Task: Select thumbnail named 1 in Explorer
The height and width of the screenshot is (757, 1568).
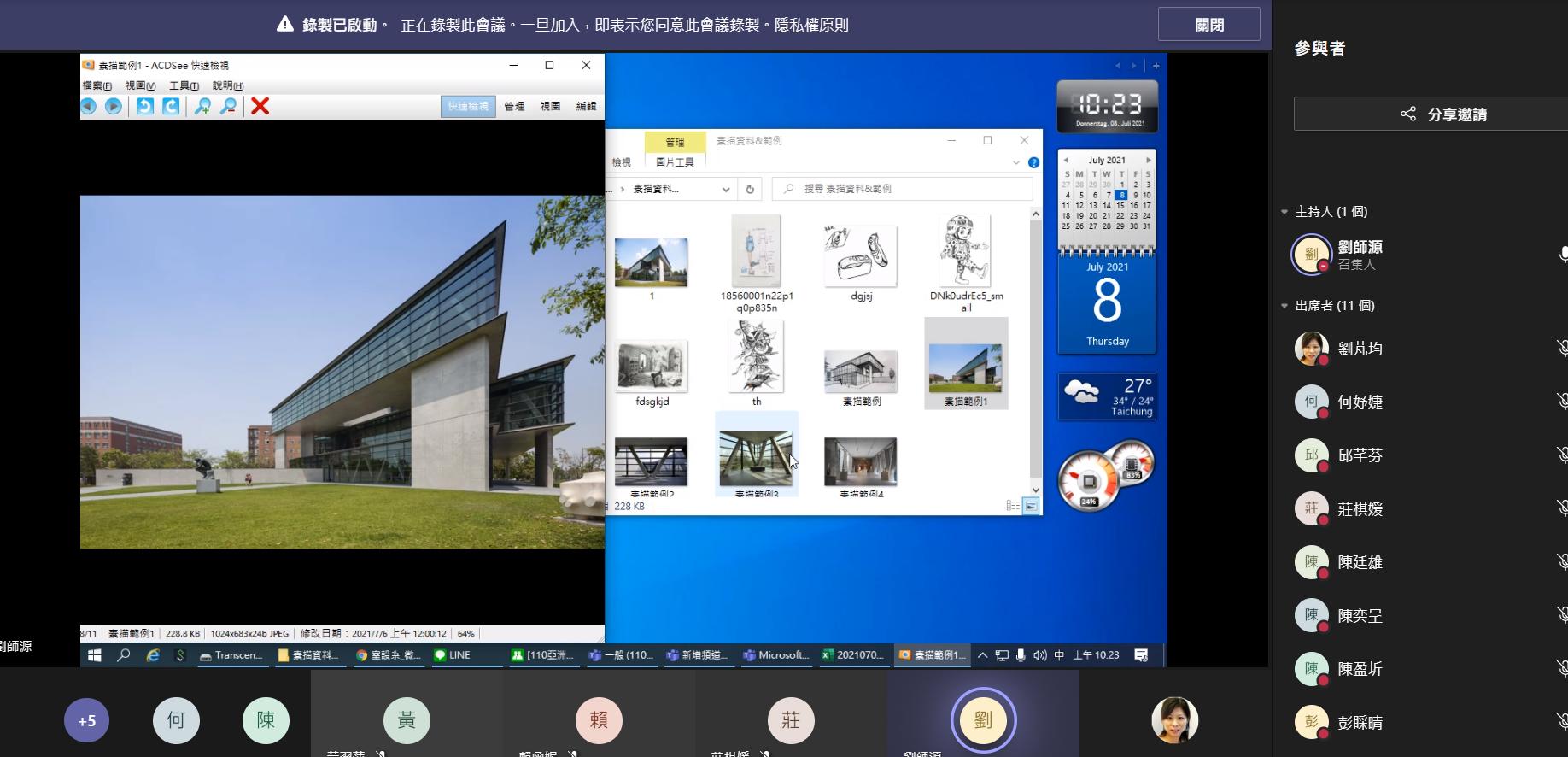Action: [651, 264]
